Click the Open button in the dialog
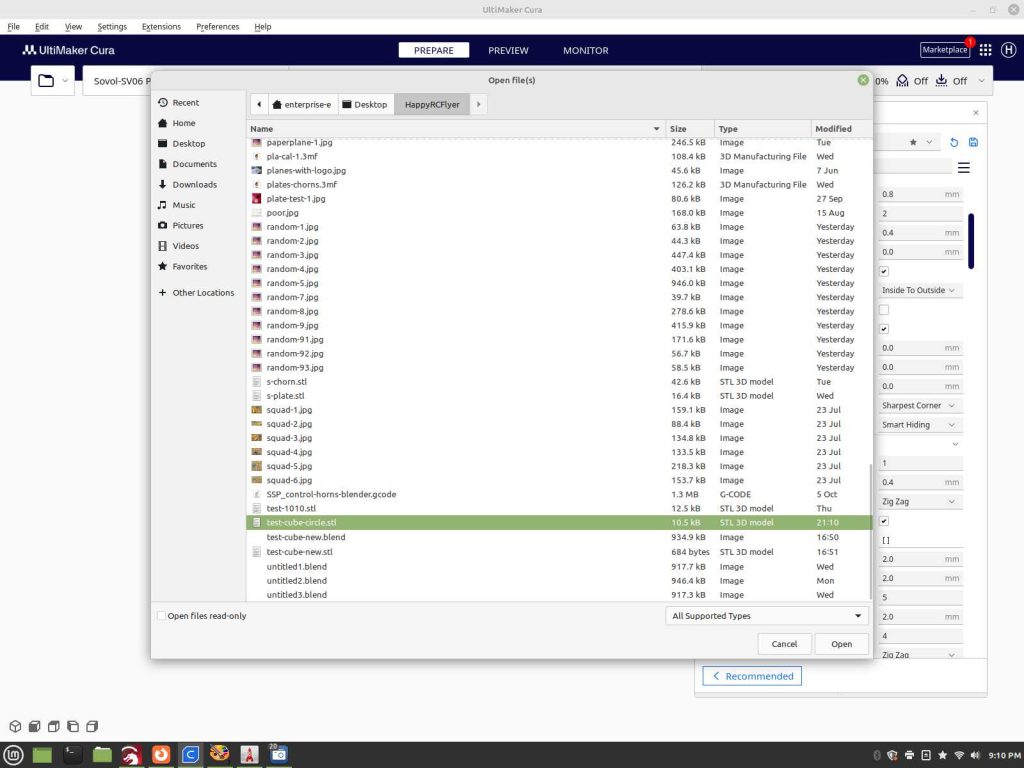Image resolution: width=1024 pixels, height=768 pixels. (841, 644)
